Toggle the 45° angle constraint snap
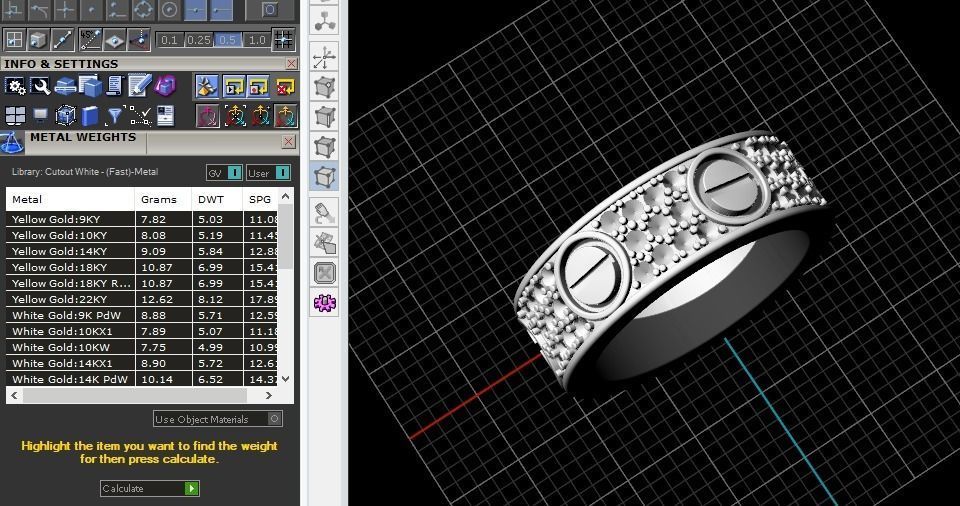Viewport: 960px width, 506px height. point(90,40)
